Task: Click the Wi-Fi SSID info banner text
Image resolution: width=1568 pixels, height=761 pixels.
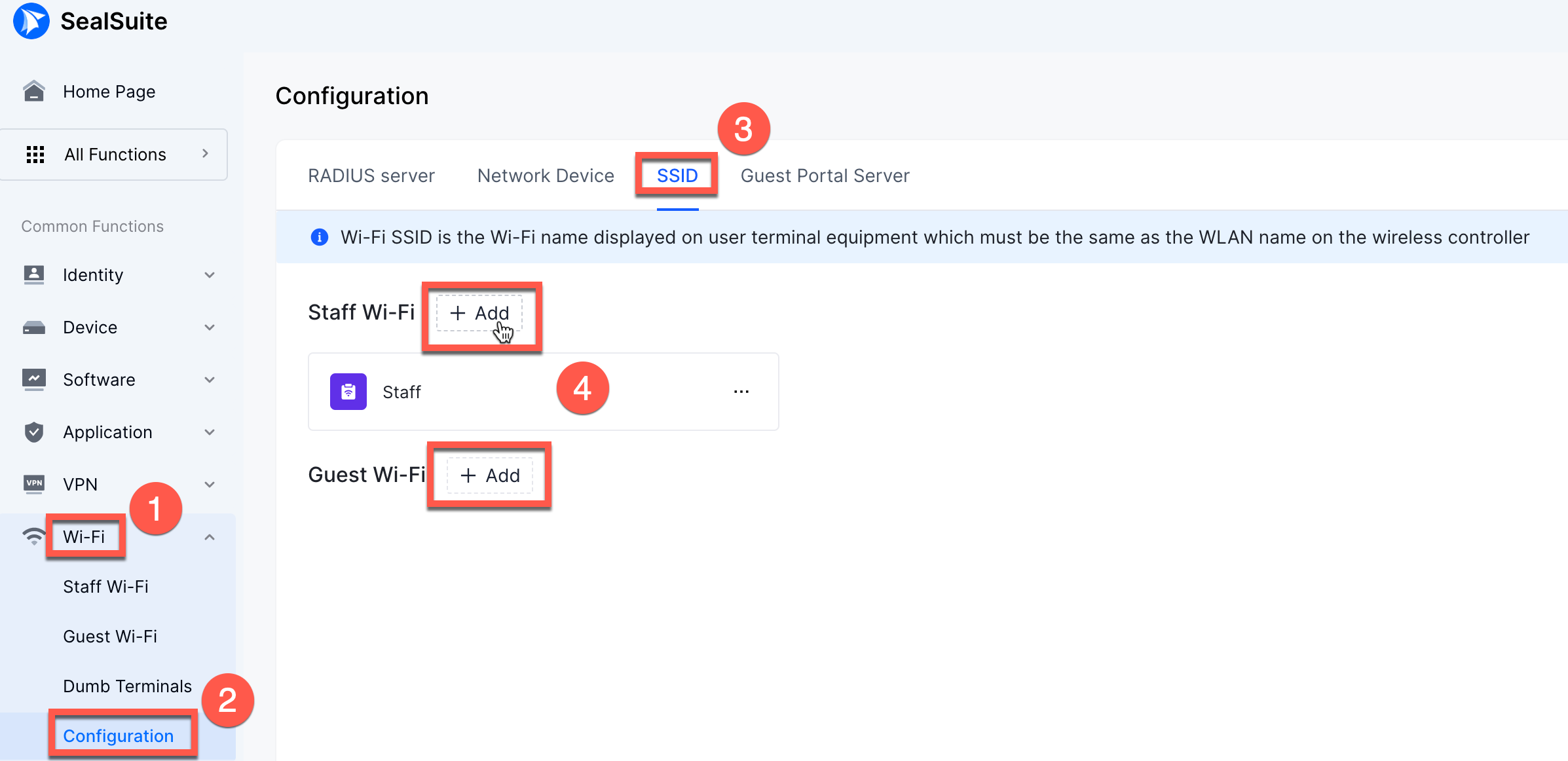Action: pos(935,237)
